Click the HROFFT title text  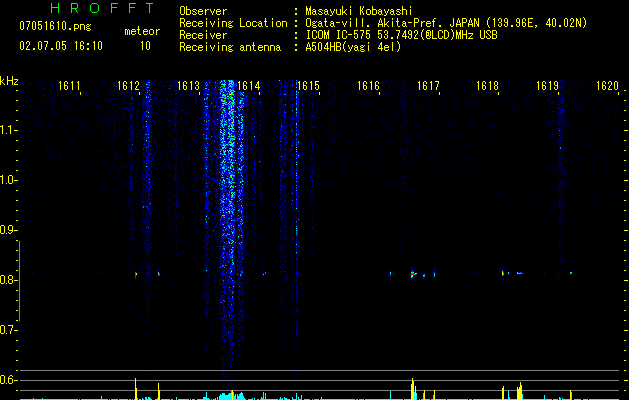103,8
